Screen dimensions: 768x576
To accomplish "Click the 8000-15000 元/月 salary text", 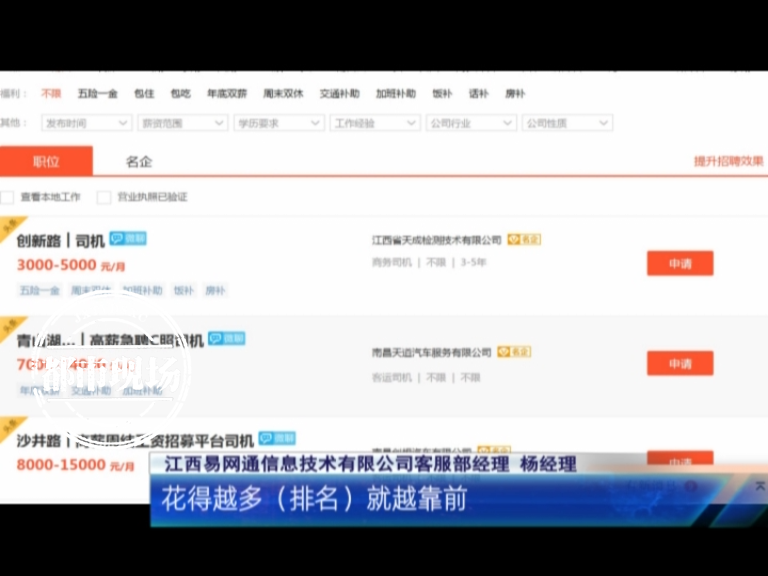I will click(x=75, y=464).
